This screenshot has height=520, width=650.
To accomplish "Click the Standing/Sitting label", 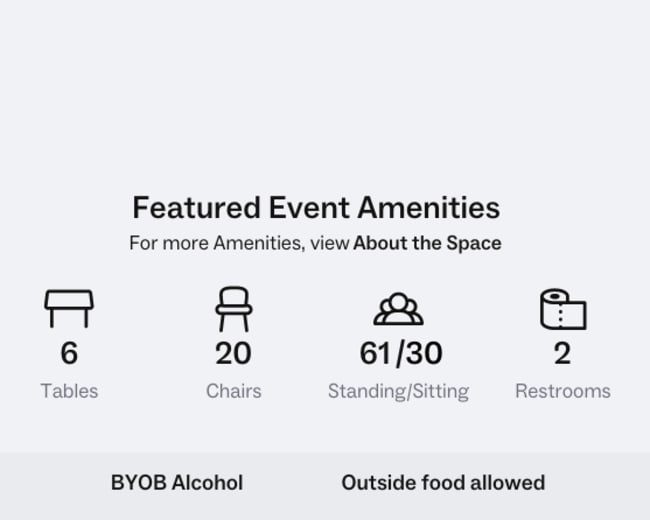I will [398, 392].
